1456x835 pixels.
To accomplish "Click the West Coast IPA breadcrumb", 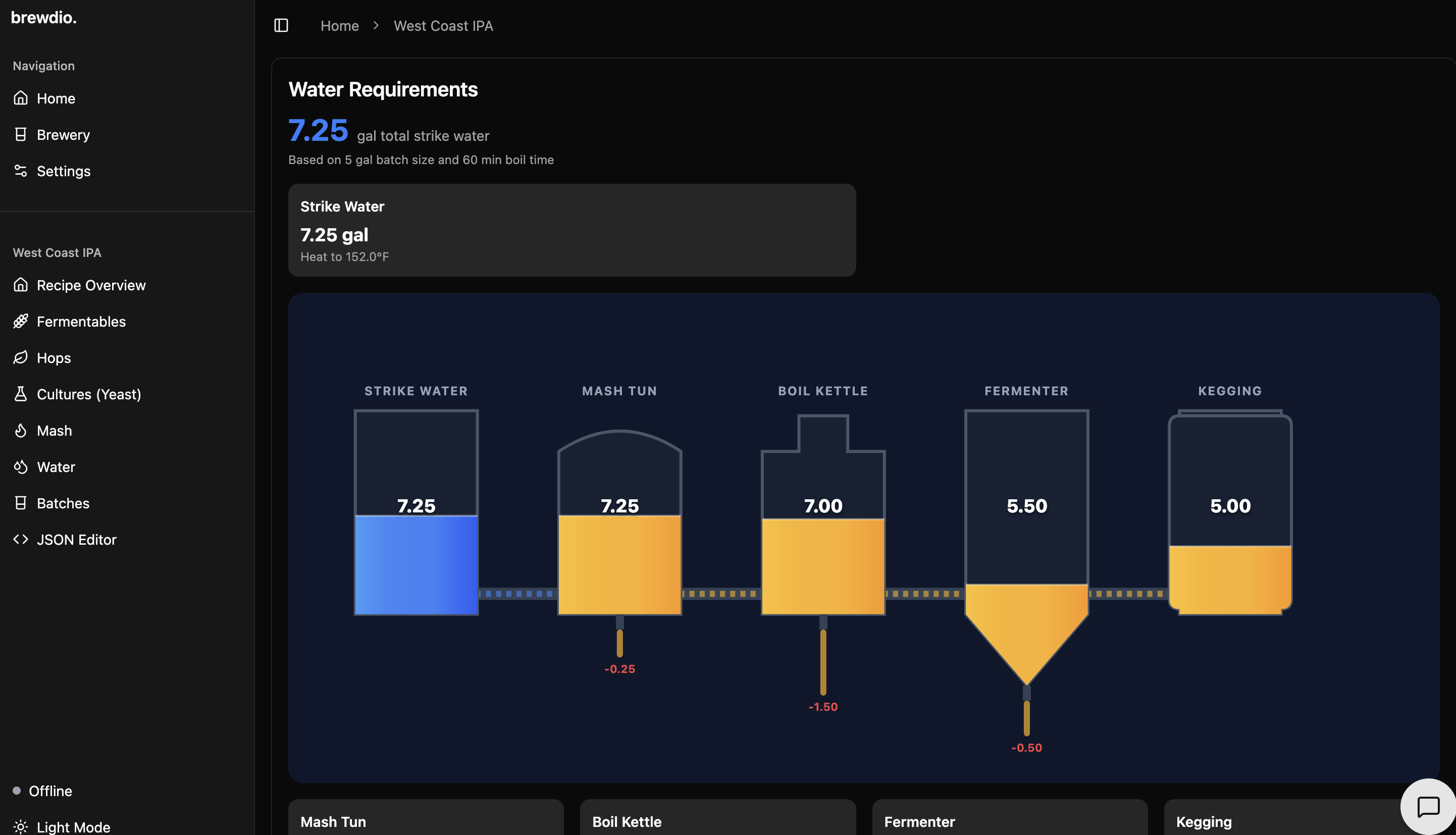I will click(x=443, y=25).
